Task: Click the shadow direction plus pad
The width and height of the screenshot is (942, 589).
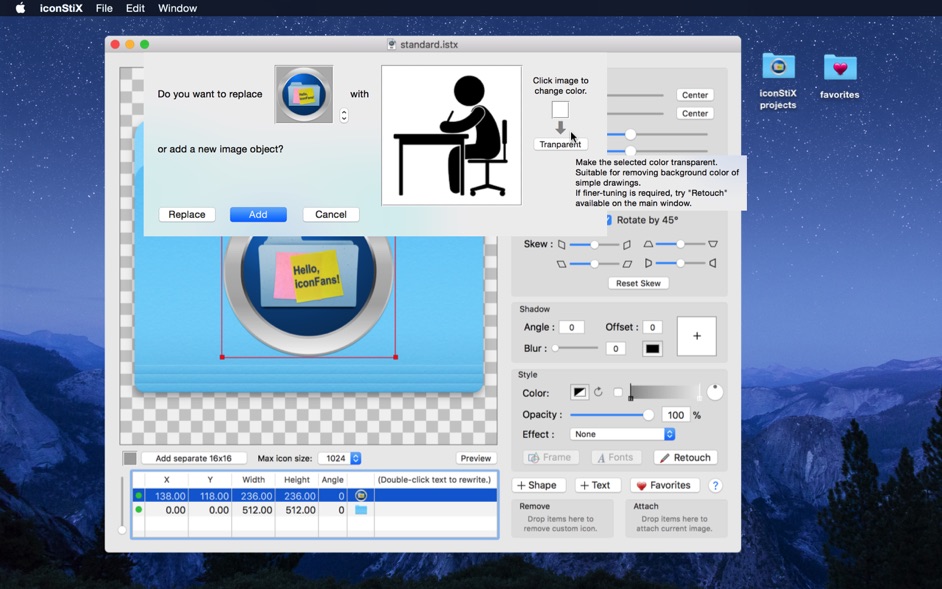Action: pyautogui.click(x=696, y=336)
